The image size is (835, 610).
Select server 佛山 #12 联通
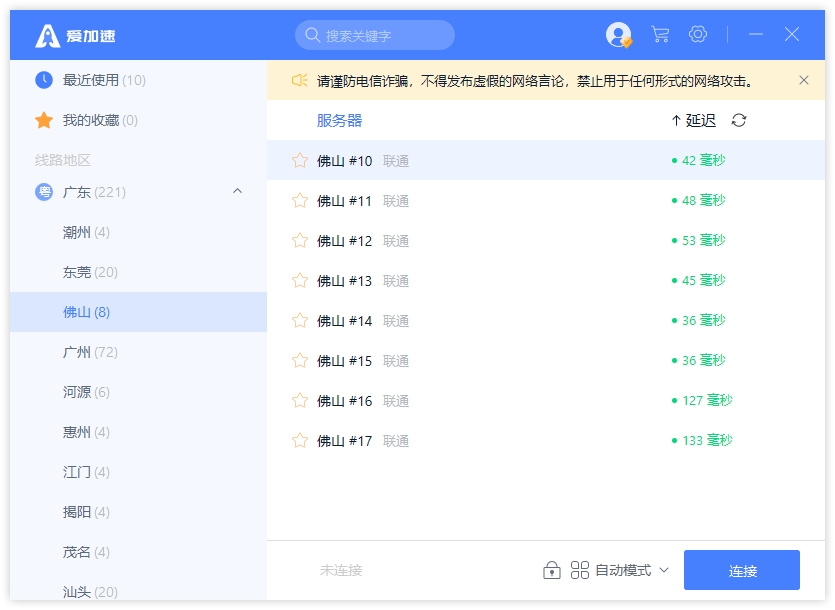pyautogui.click(x=546, y=240)
